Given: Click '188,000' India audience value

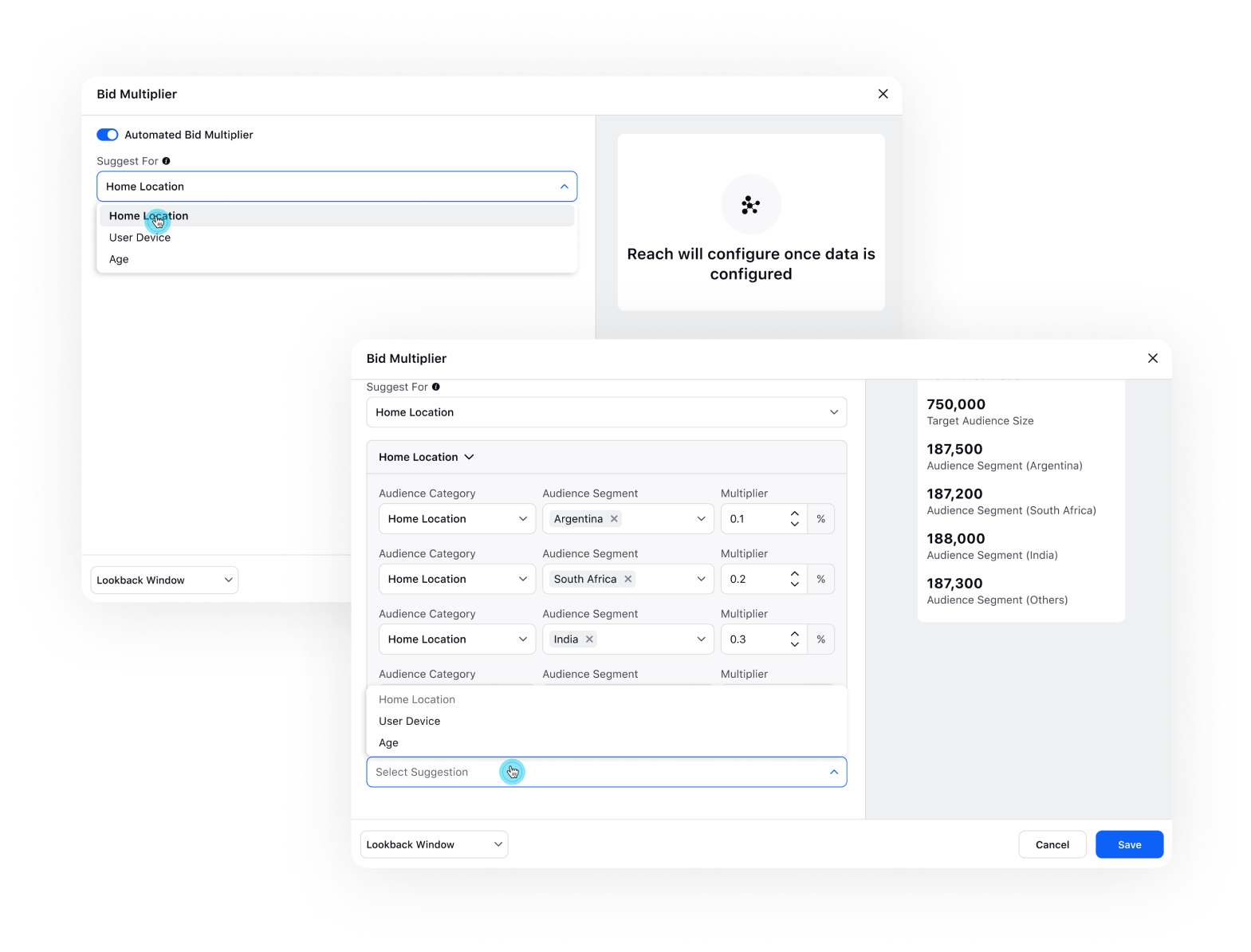Looking at the screenshot, I should coord(956,539).
